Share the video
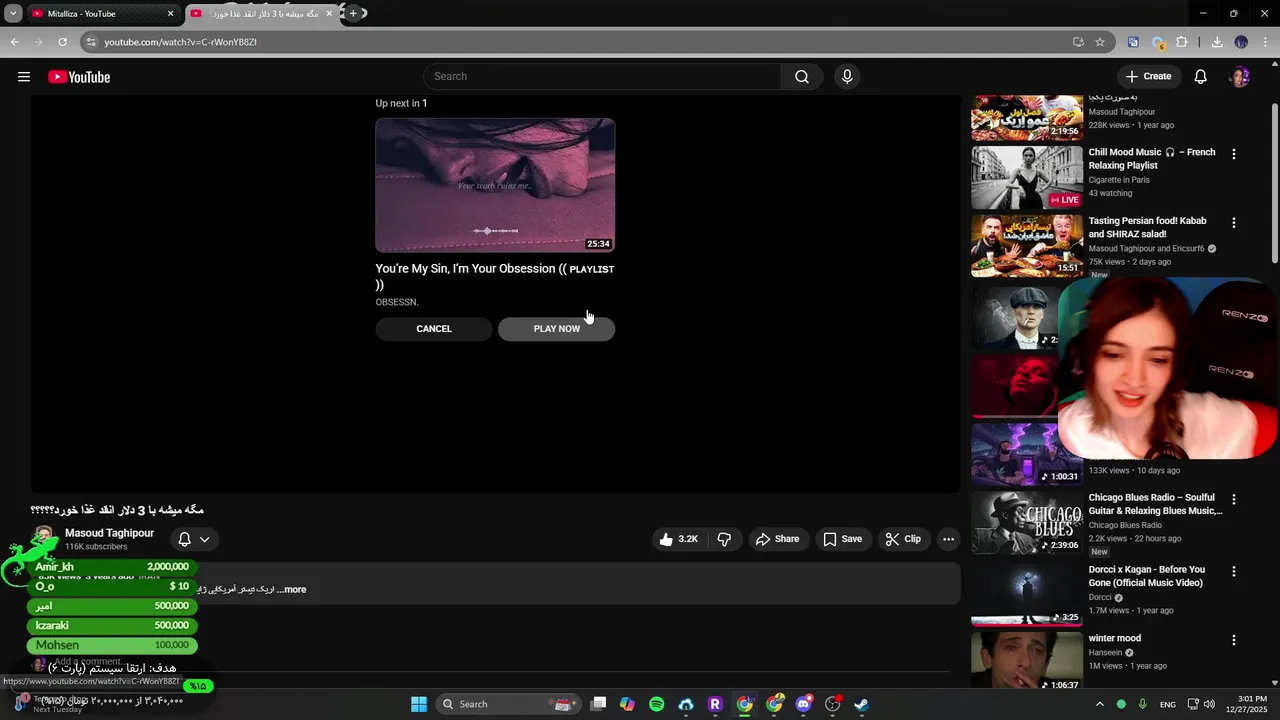Image resolution: width=1280 pixels, height=720 pixels. [x=777, y=539]
